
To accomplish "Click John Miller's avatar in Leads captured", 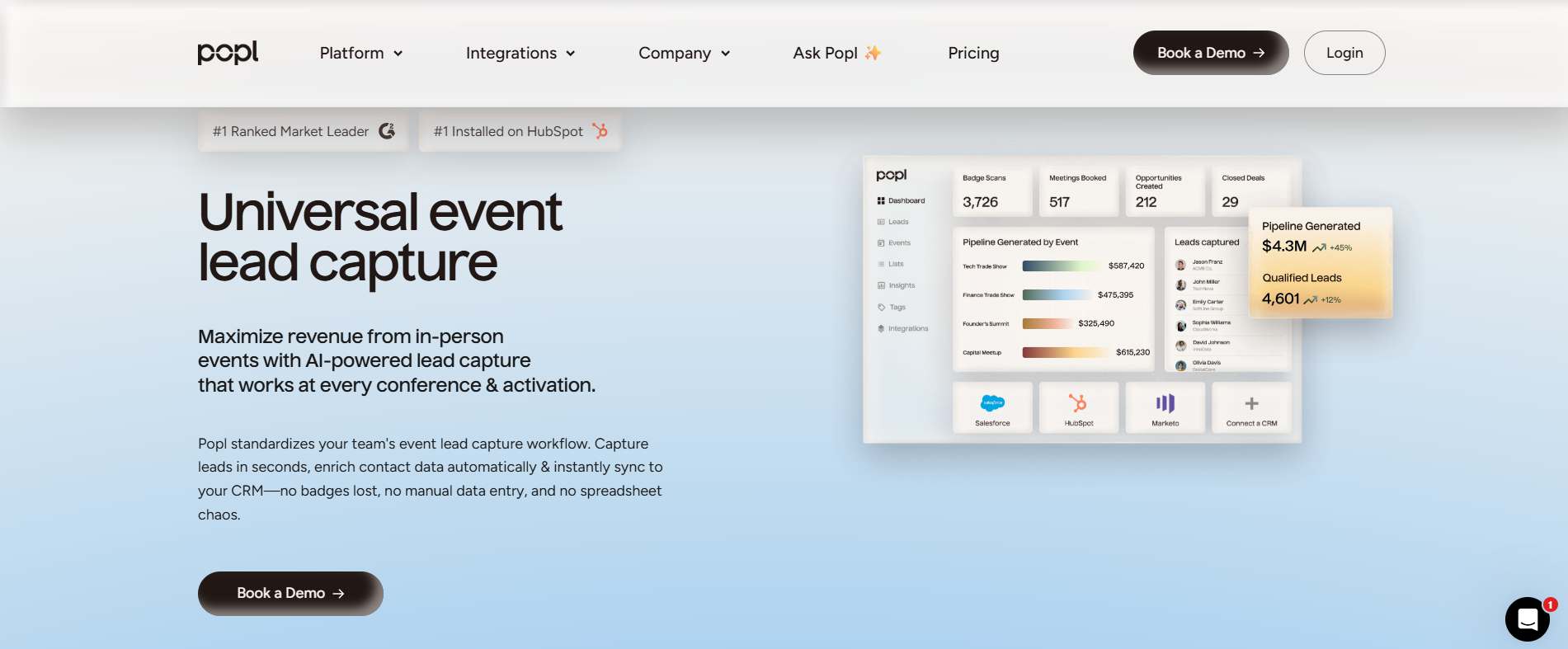I will pyautogui.click(x=1181, y=285).
